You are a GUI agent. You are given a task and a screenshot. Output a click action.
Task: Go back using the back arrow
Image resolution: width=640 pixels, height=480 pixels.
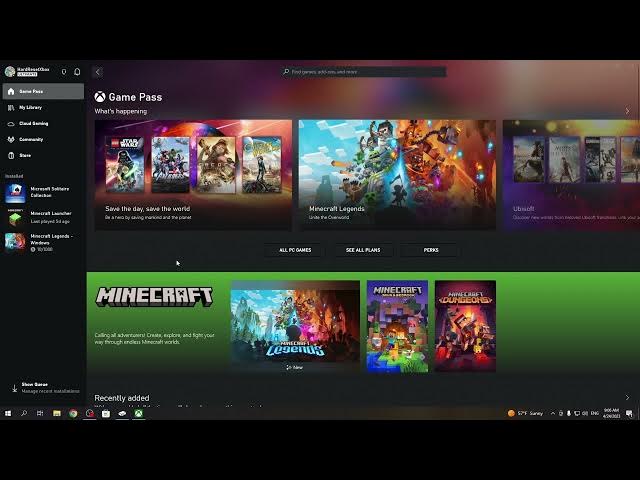point(98,72)
